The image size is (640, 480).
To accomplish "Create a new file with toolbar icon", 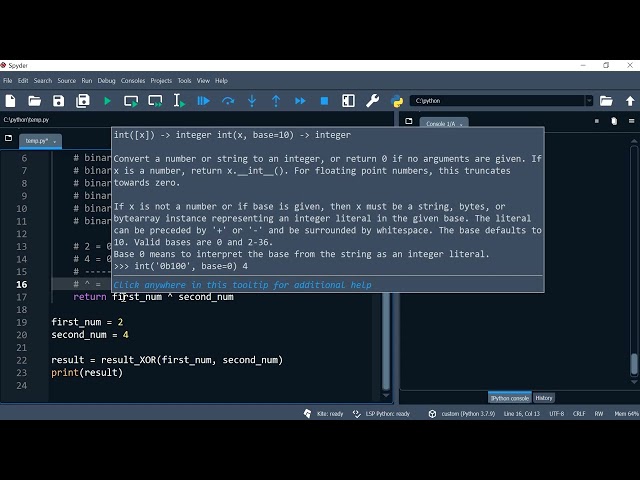I will click(11, 101).
